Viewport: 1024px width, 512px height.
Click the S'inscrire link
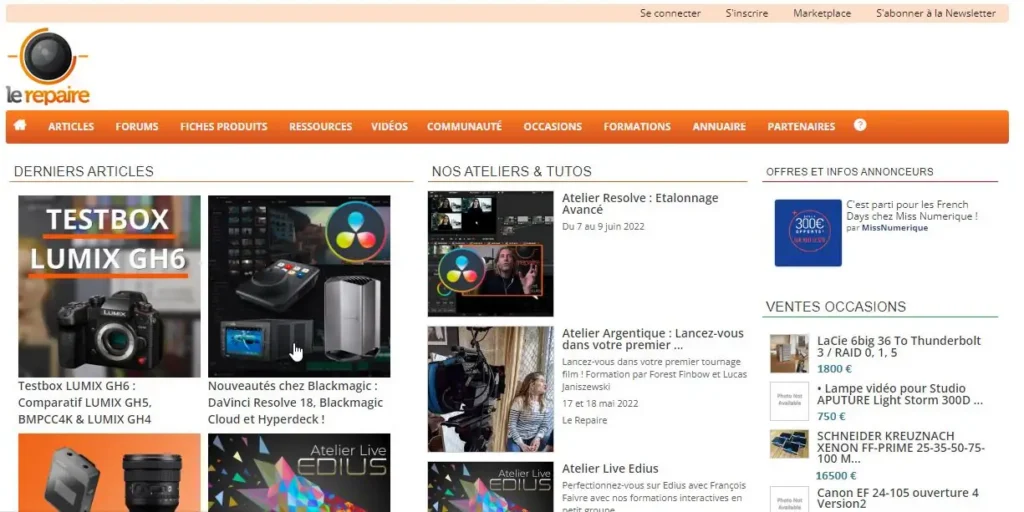(746, 13)
